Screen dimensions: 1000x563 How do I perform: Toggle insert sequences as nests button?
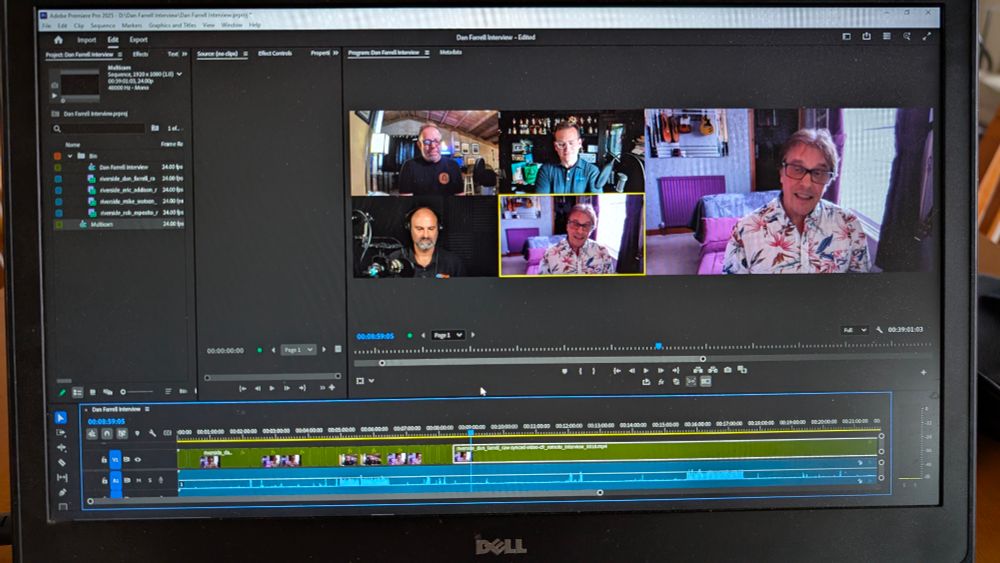coord(92,434)
